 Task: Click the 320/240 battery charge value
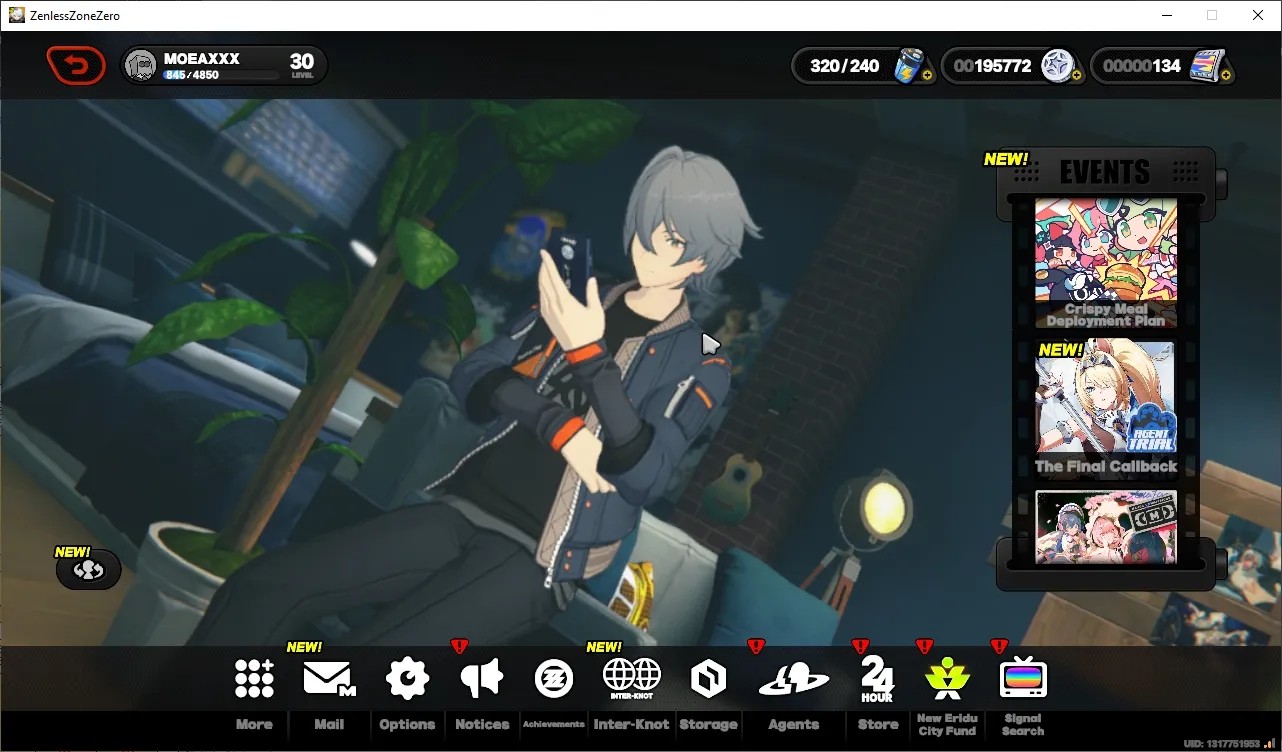click(x=844, y=66)
